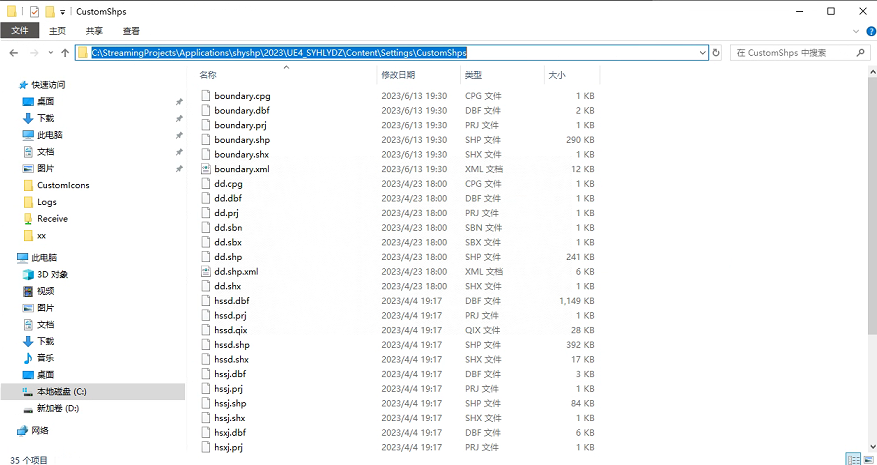The width and height of the screenshot is (877, 465).
Task: Click the Back navigation arrow
Action: point(14,53)
